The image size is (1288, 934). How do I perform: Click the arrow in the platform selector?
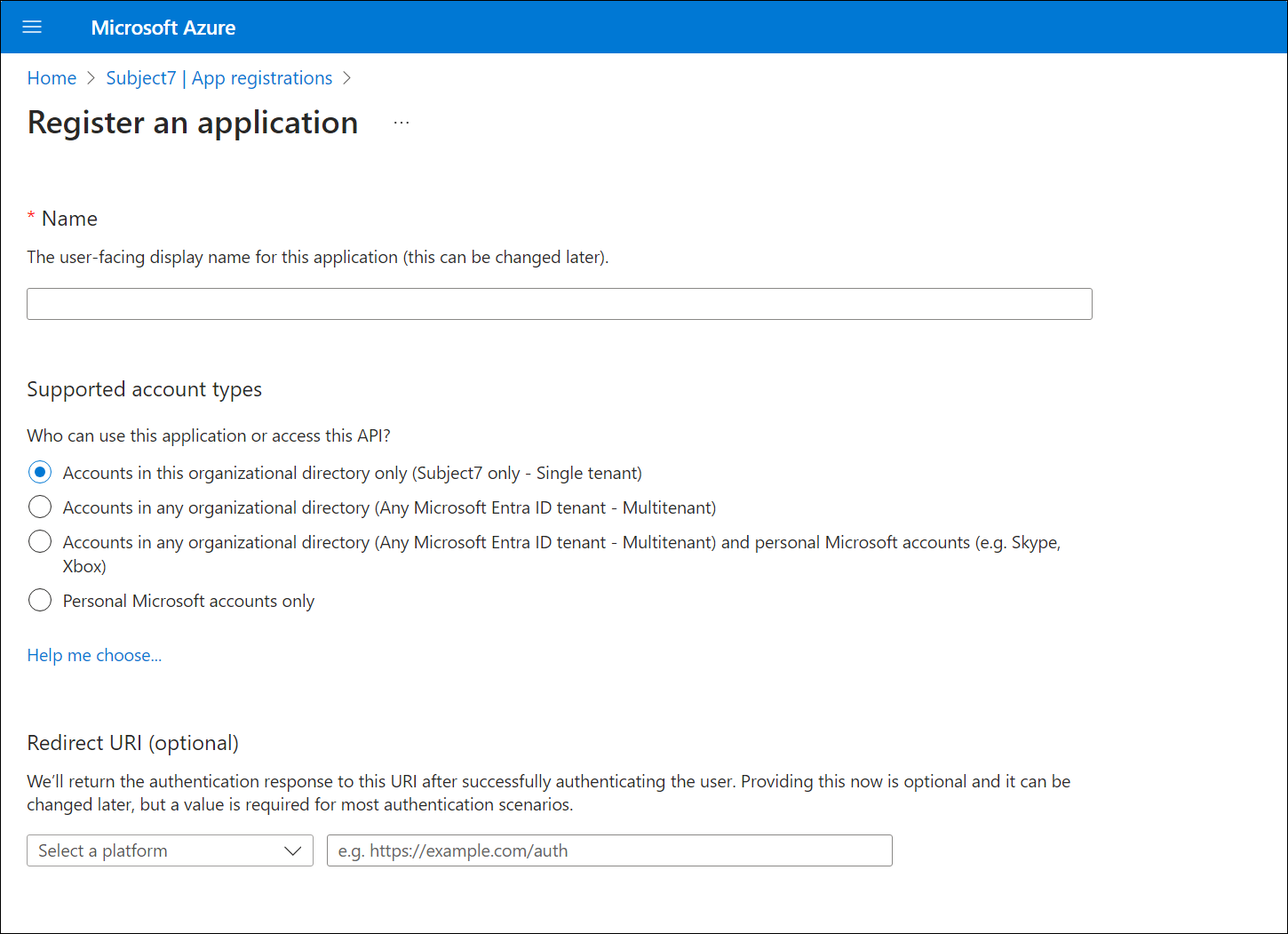point(292,850)
